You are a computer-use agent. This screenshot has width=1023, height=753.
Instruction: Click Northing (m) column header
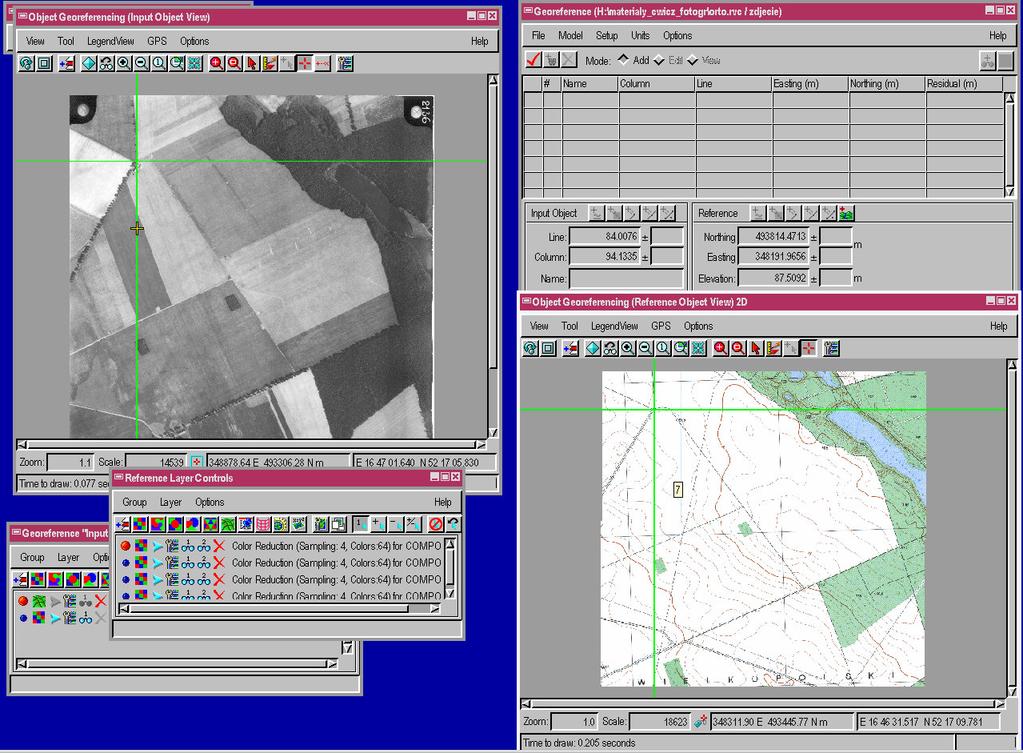tap(887, 84)
